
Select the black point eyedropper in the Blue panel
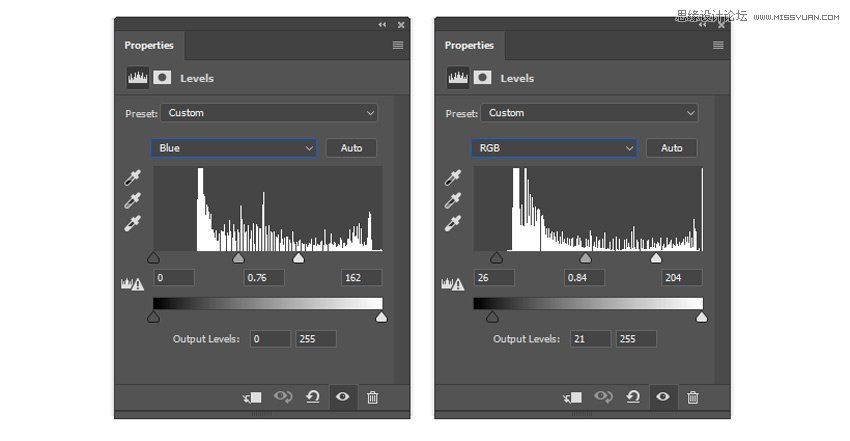(x=132, y=177)
